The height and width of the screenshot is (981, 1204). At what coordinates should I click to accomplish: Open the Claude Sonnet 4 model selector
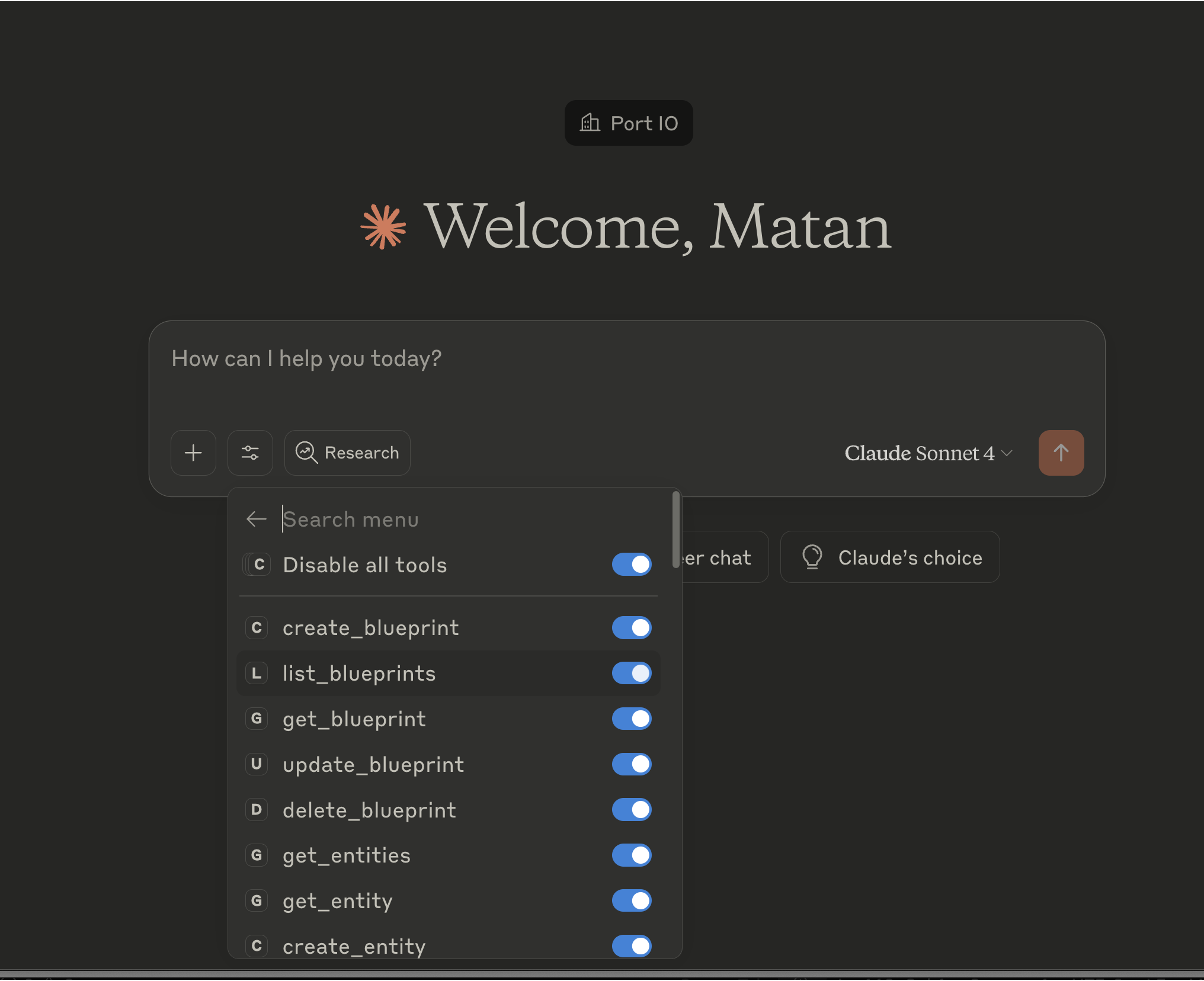[x=928, y=453]
